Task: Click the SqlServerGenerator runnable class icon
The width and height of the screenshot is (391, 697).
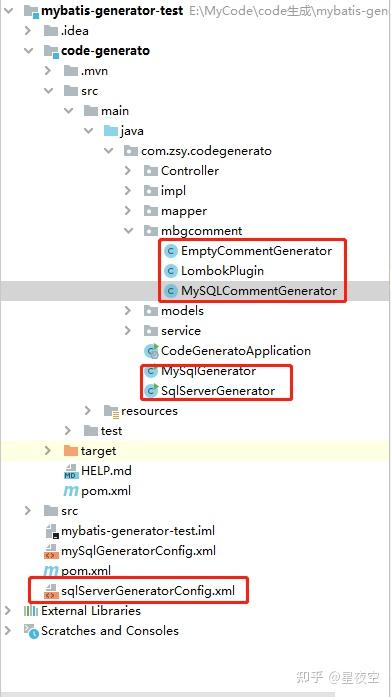Action: tap(152, 390)
